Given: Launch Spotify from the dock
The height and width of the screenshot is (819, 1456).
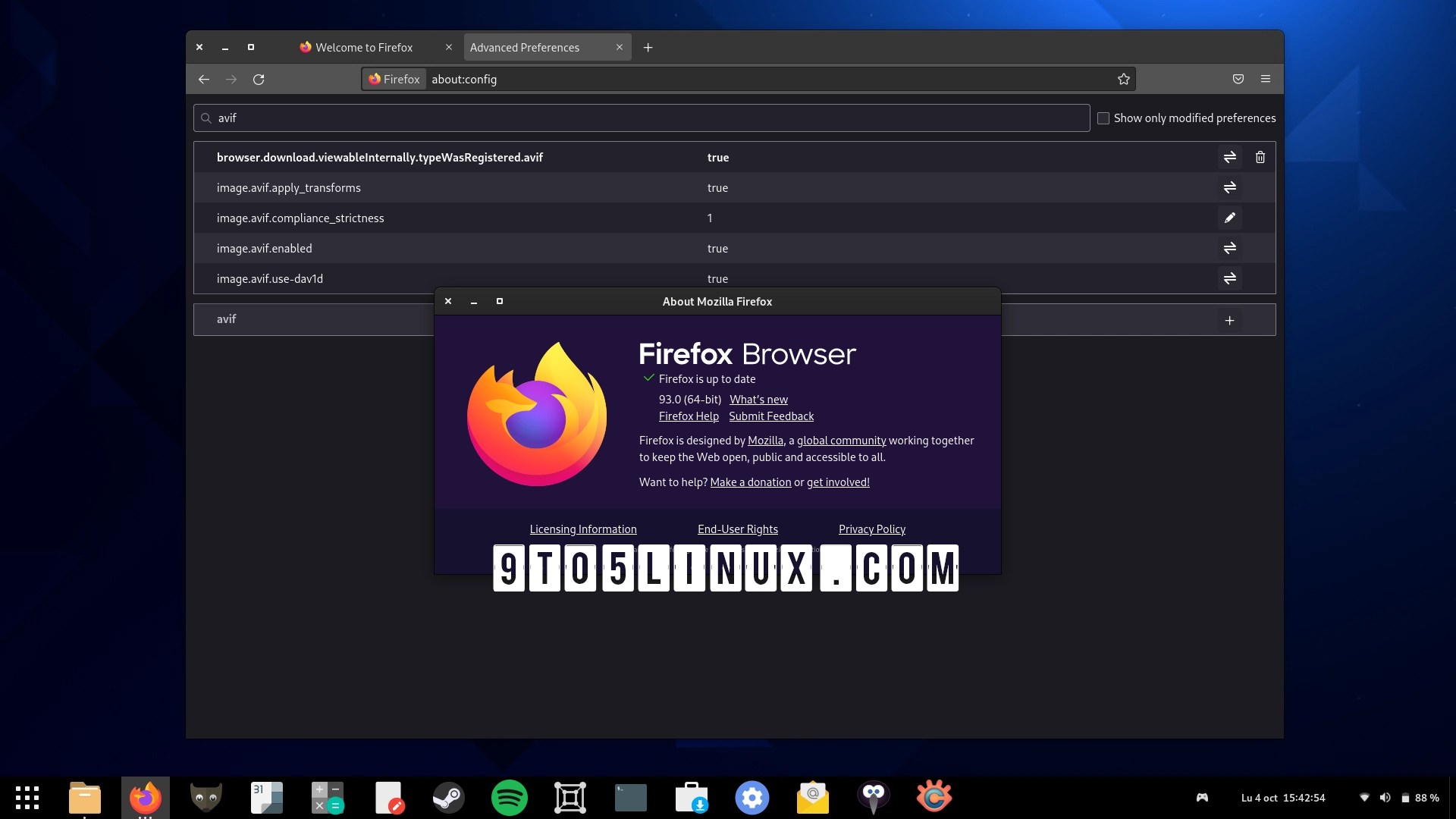Looking at the screenshot, I should [509, 797].
